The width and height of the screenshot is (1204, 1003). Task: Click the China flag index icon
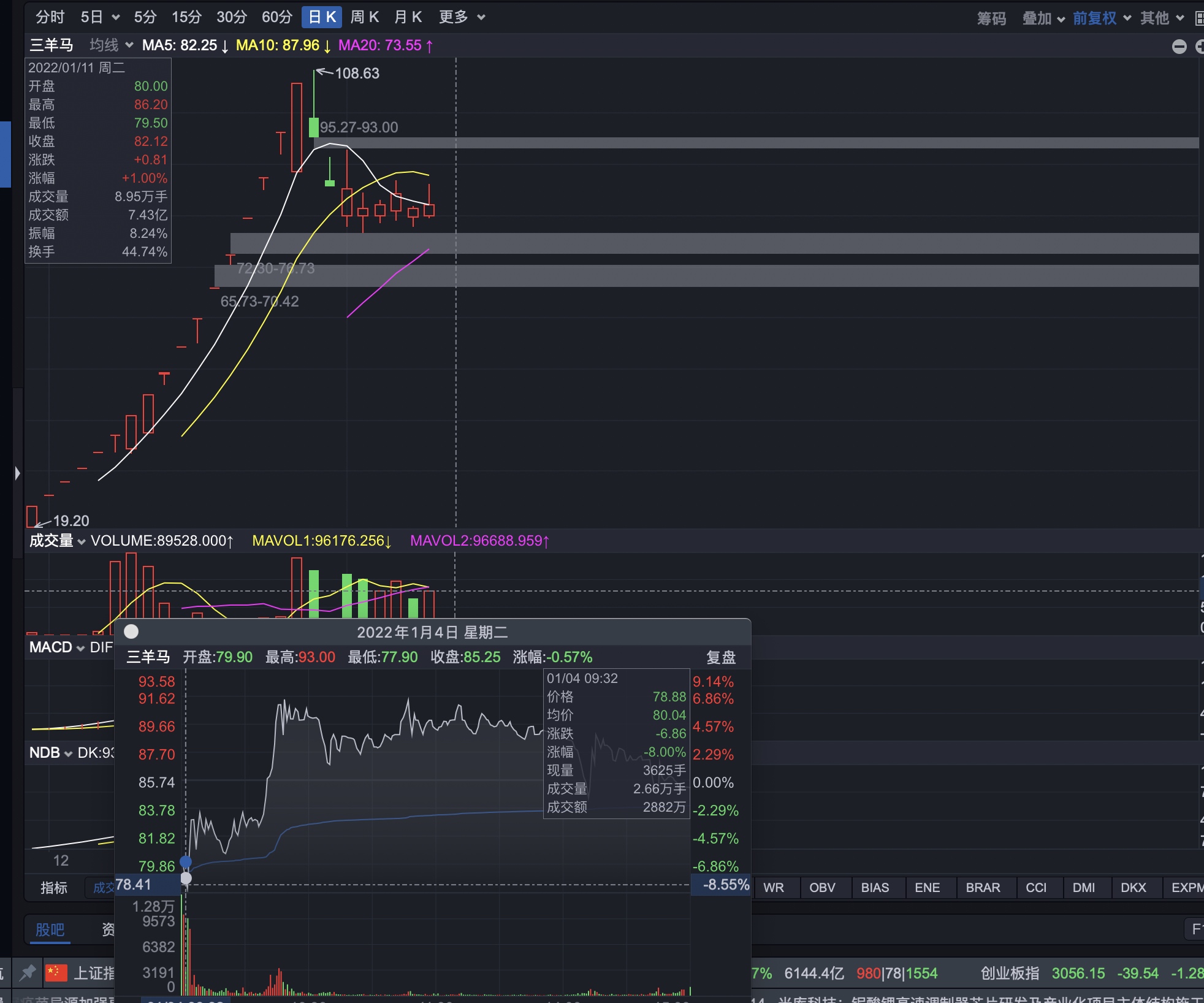pyautogui.click(x=56, y=972)
